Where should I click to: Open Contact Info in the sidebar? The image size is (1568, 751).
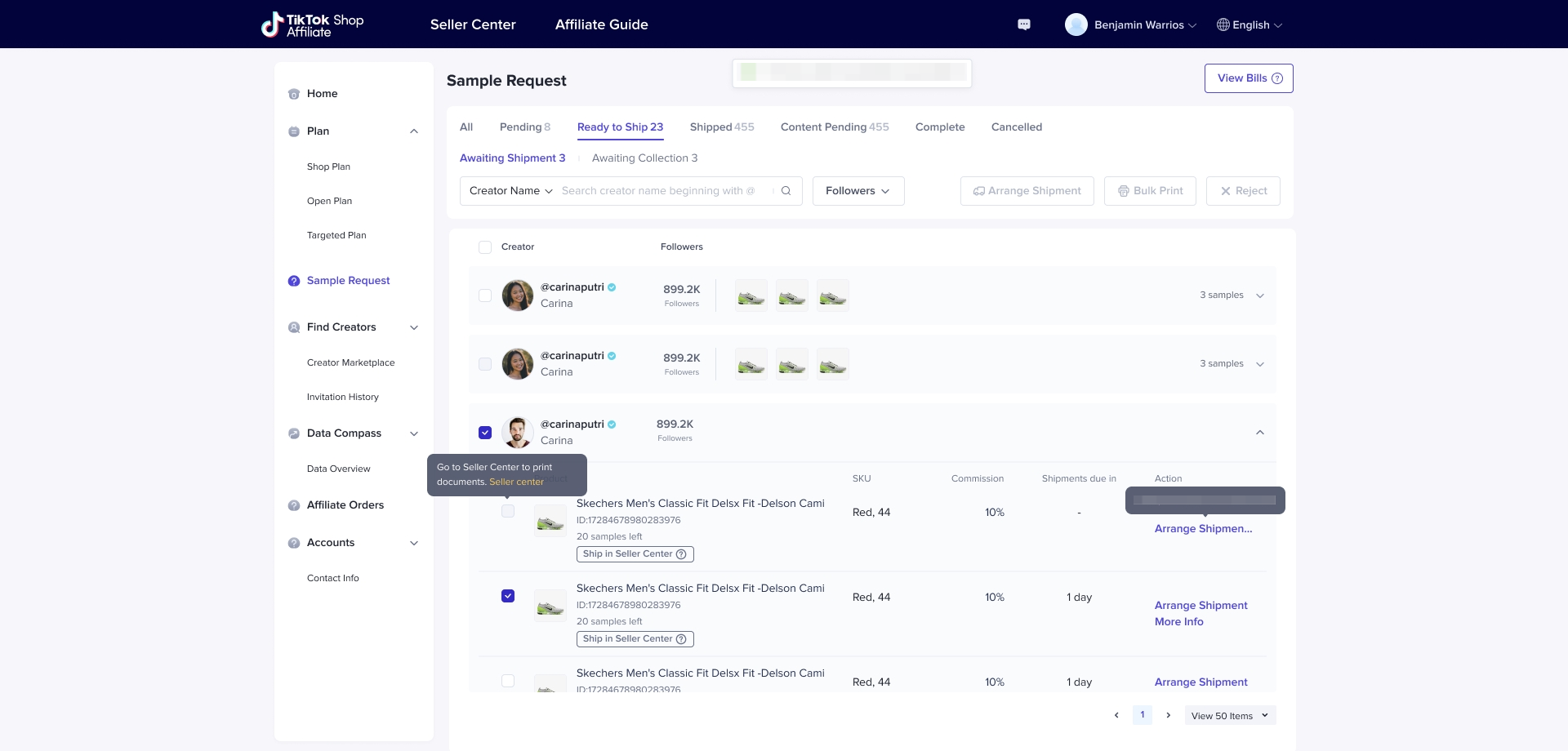click(x=333, y=579)
